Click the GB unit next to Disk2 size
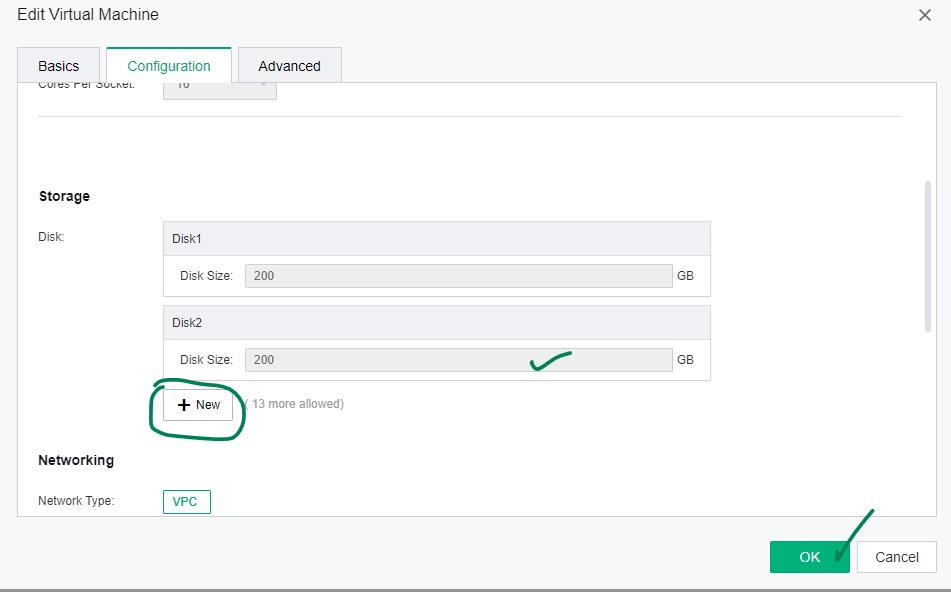The width and height of the screenshot is (951, 592). coord(685,360)
